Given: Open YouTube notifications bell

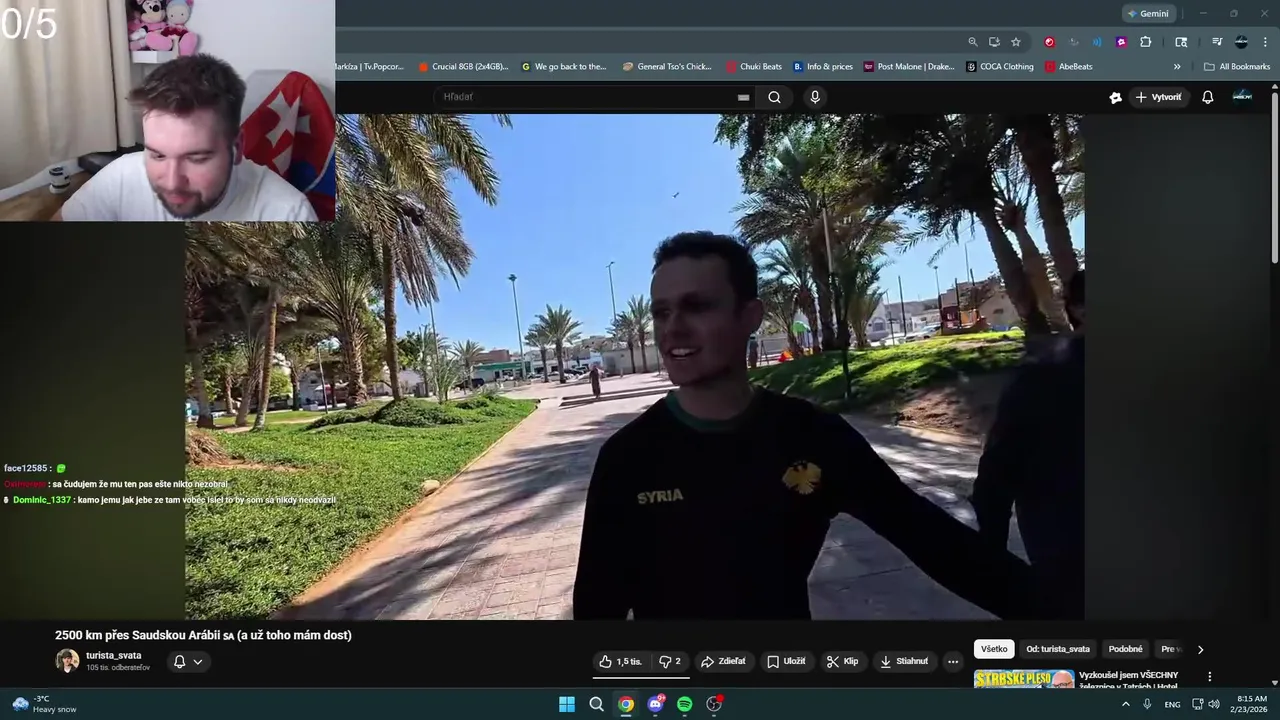Looking at the screenshot, I should [1207, 97].
